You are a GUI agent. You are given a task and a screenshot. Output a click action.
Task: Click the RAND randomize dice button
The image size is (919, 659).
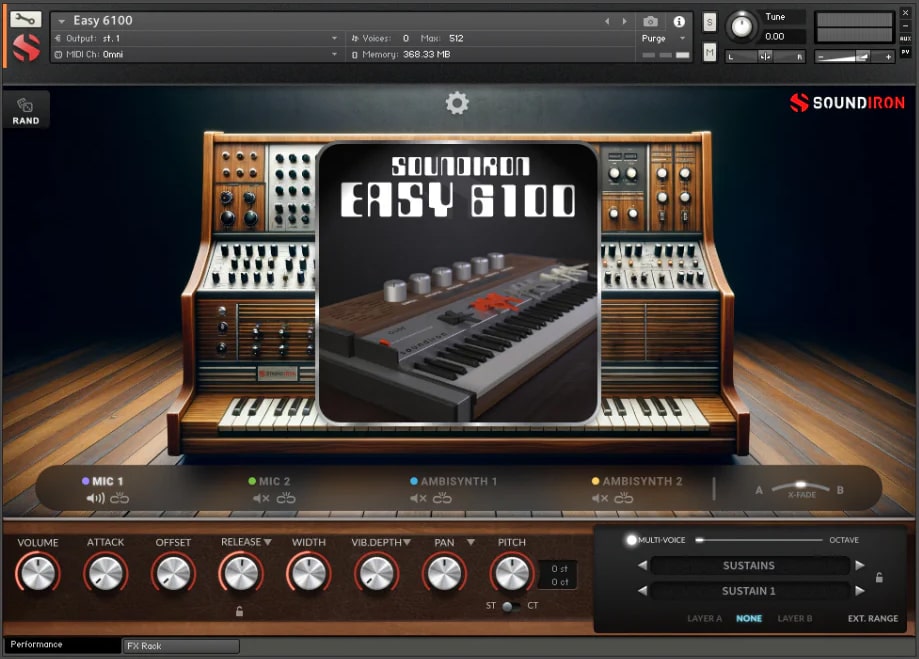click(x=25, y=111)
